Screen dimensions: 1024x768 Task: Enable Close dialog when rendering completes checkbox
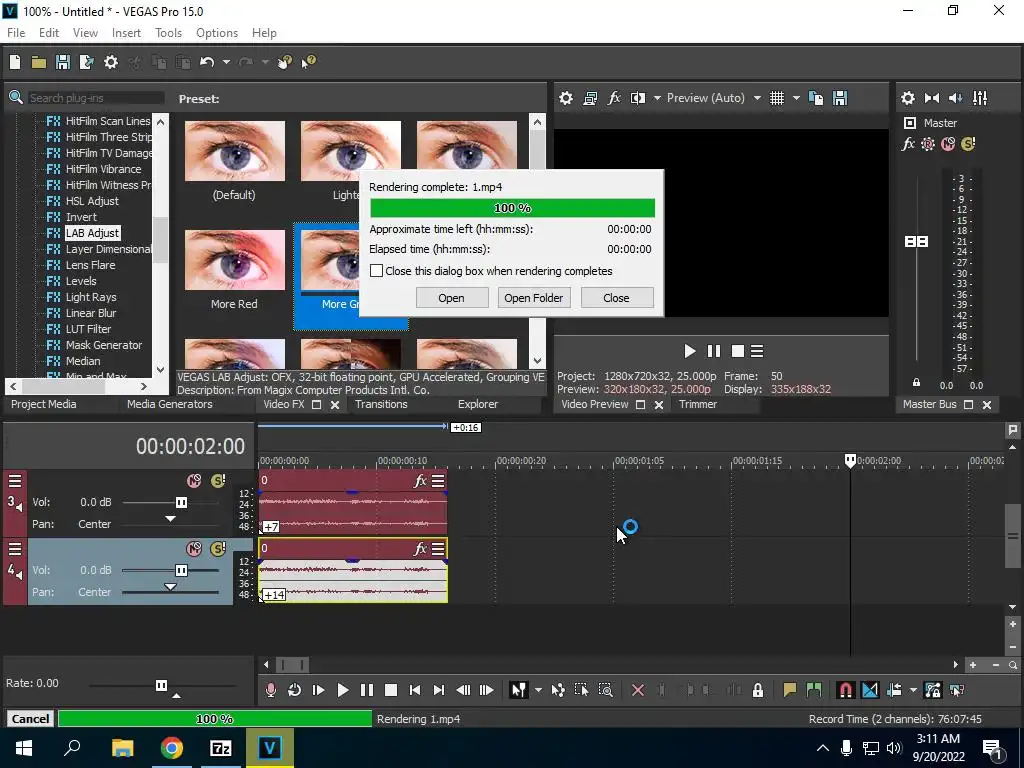[x=376, y=270]
